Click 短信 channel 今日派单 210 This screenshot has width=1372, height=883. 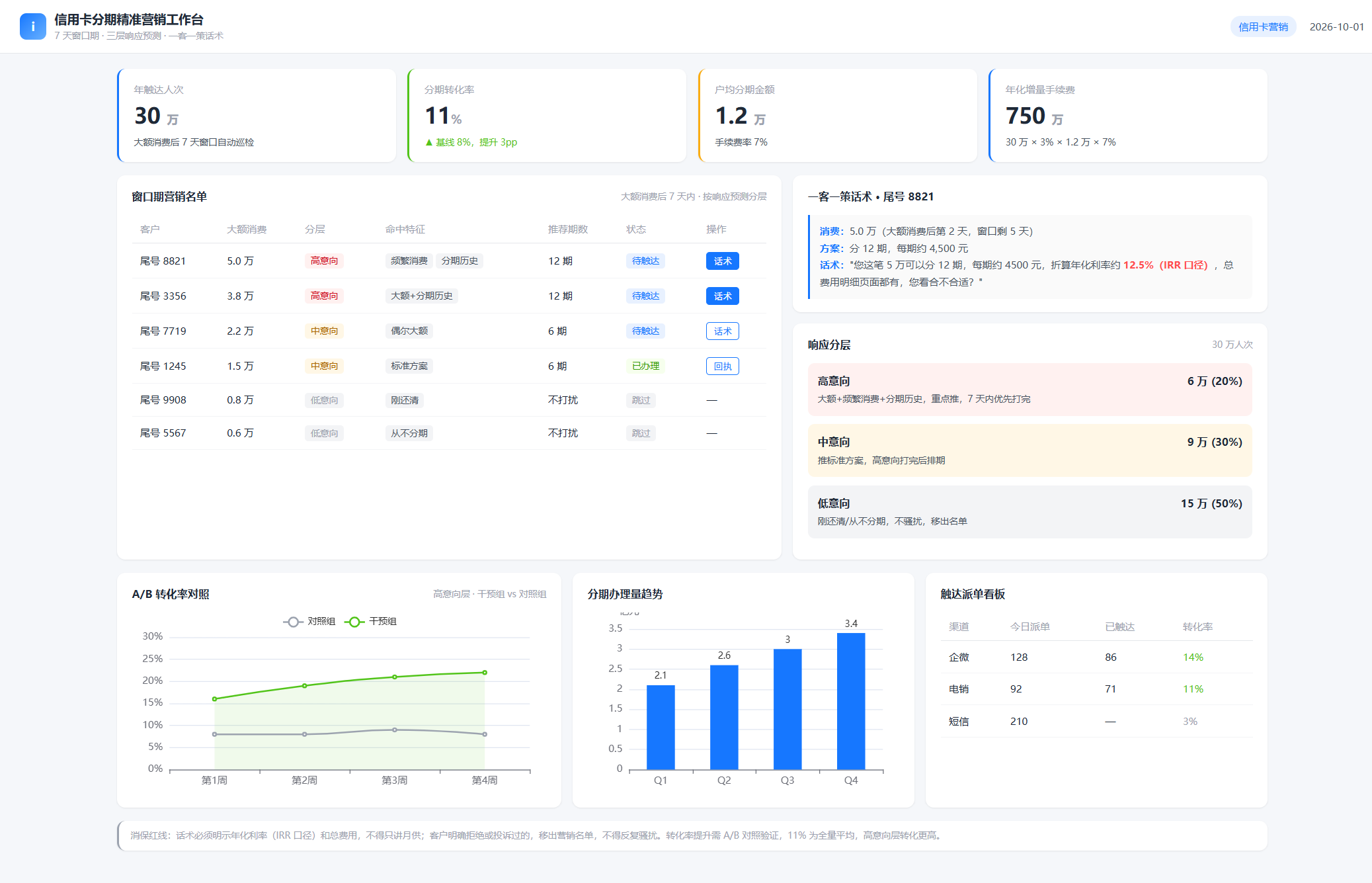click(x=1019, y=722)
